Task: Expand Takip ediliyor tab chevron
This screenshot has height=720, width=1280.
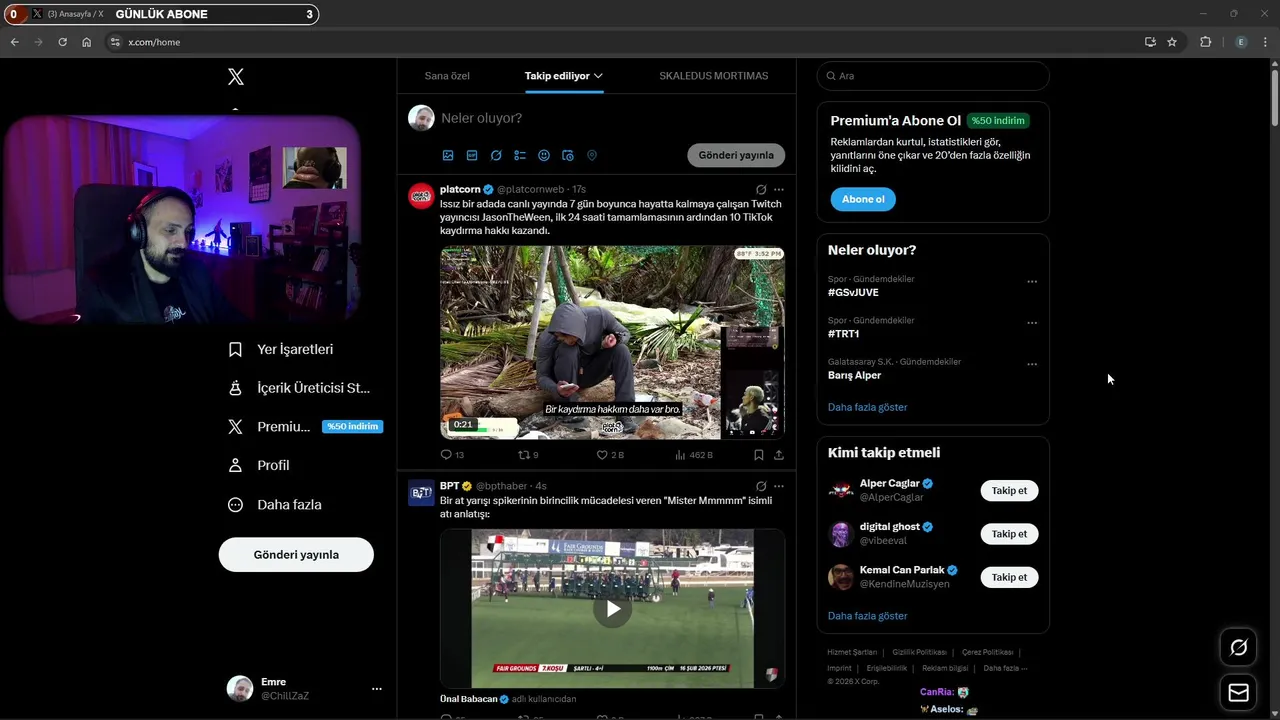Action: pyautogui.click(x=598, y=76)
